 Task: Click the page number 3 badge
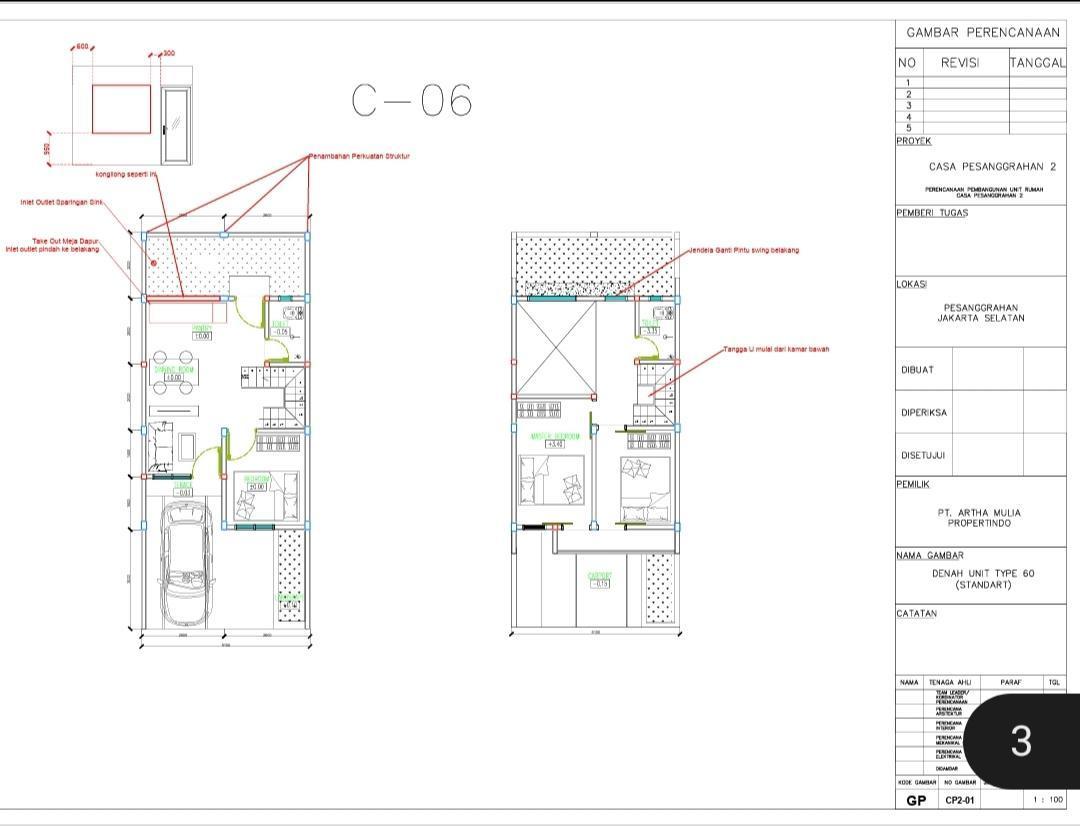click(x=1020, y=740)
